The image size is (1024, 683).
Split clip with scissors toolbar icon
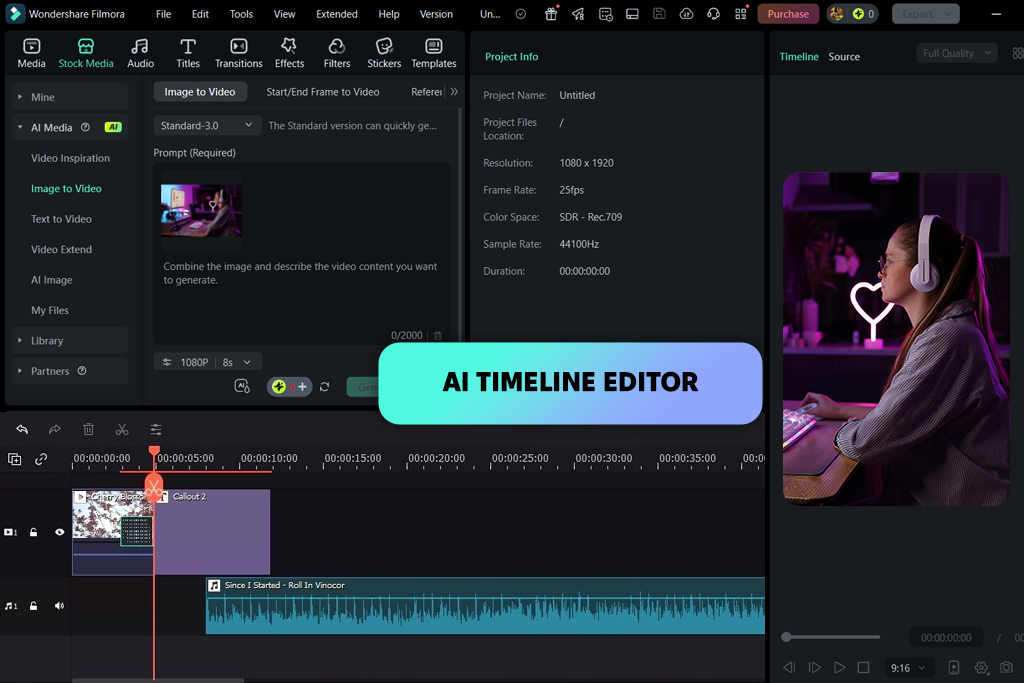coord(122,429)
